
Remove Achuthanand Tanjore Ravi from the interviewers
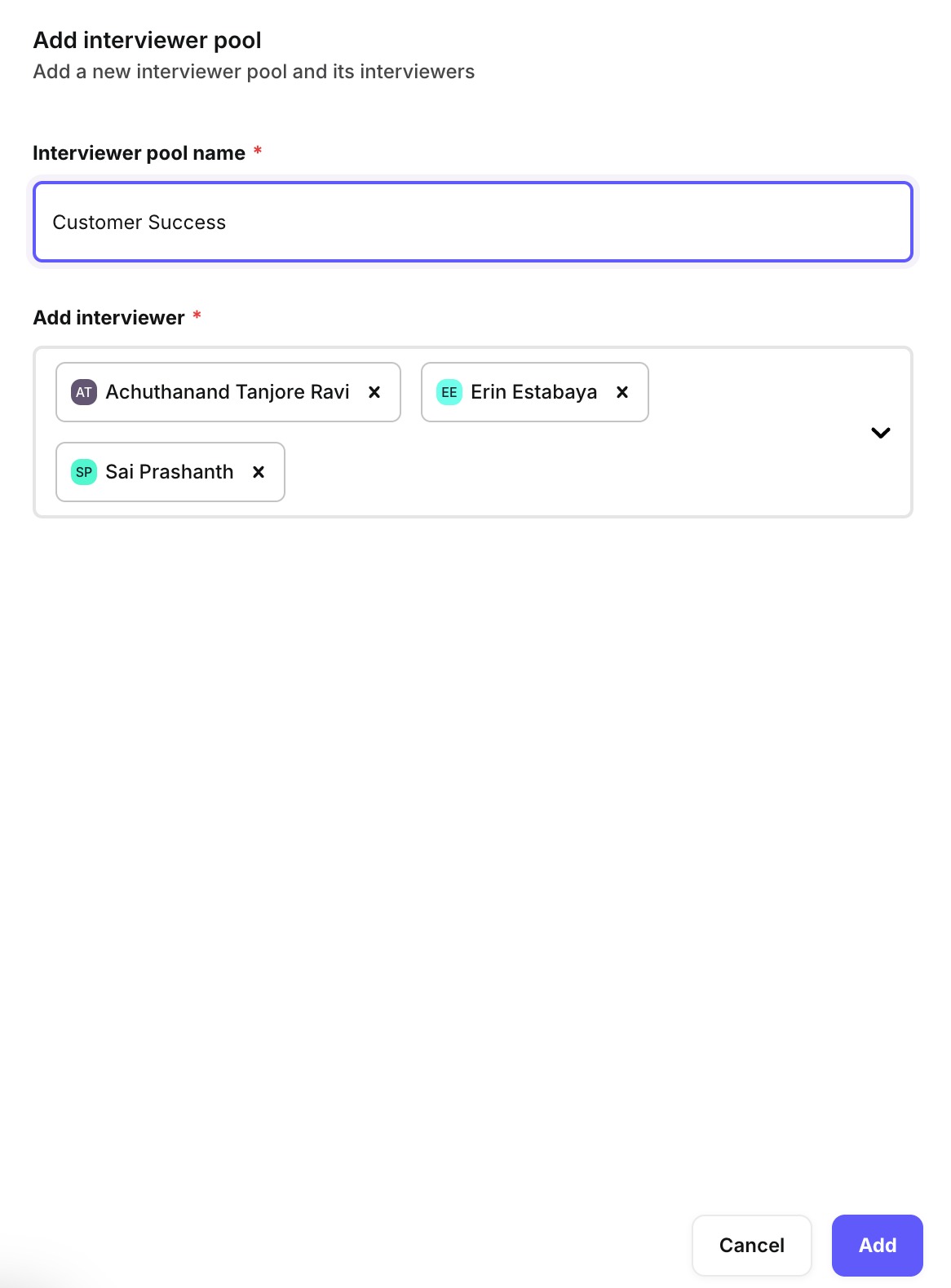[374, 392]
